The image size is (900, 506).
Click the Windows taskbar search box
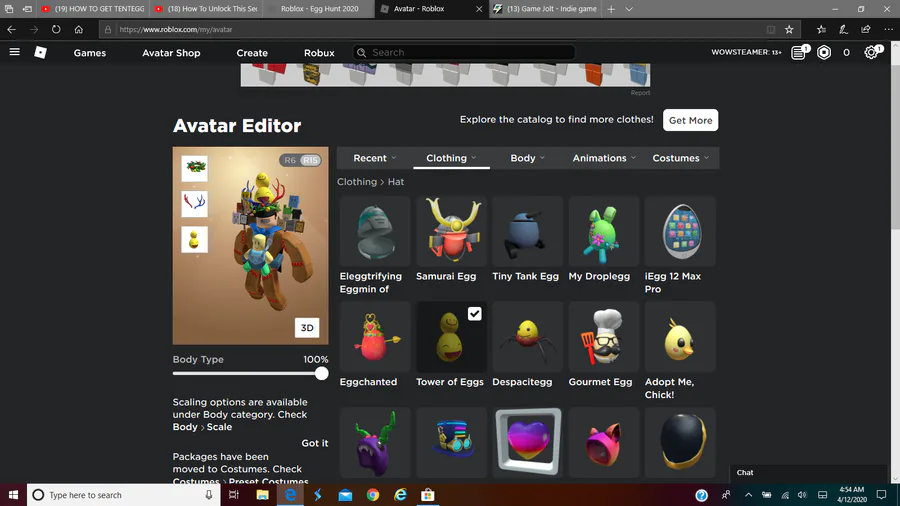point(123,495)
